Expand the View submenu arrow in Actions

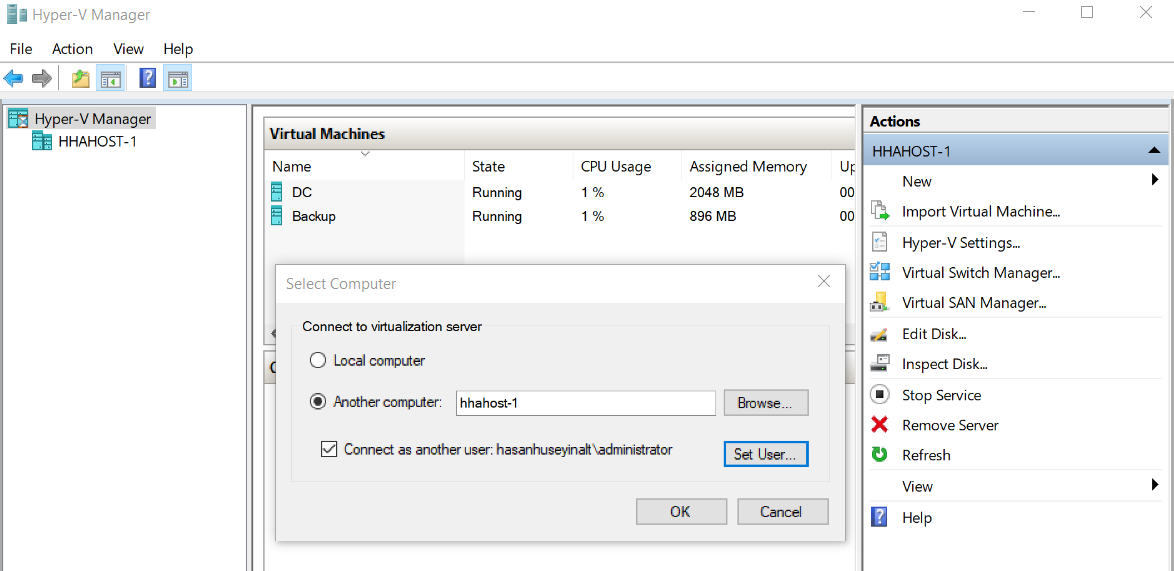1155,486
